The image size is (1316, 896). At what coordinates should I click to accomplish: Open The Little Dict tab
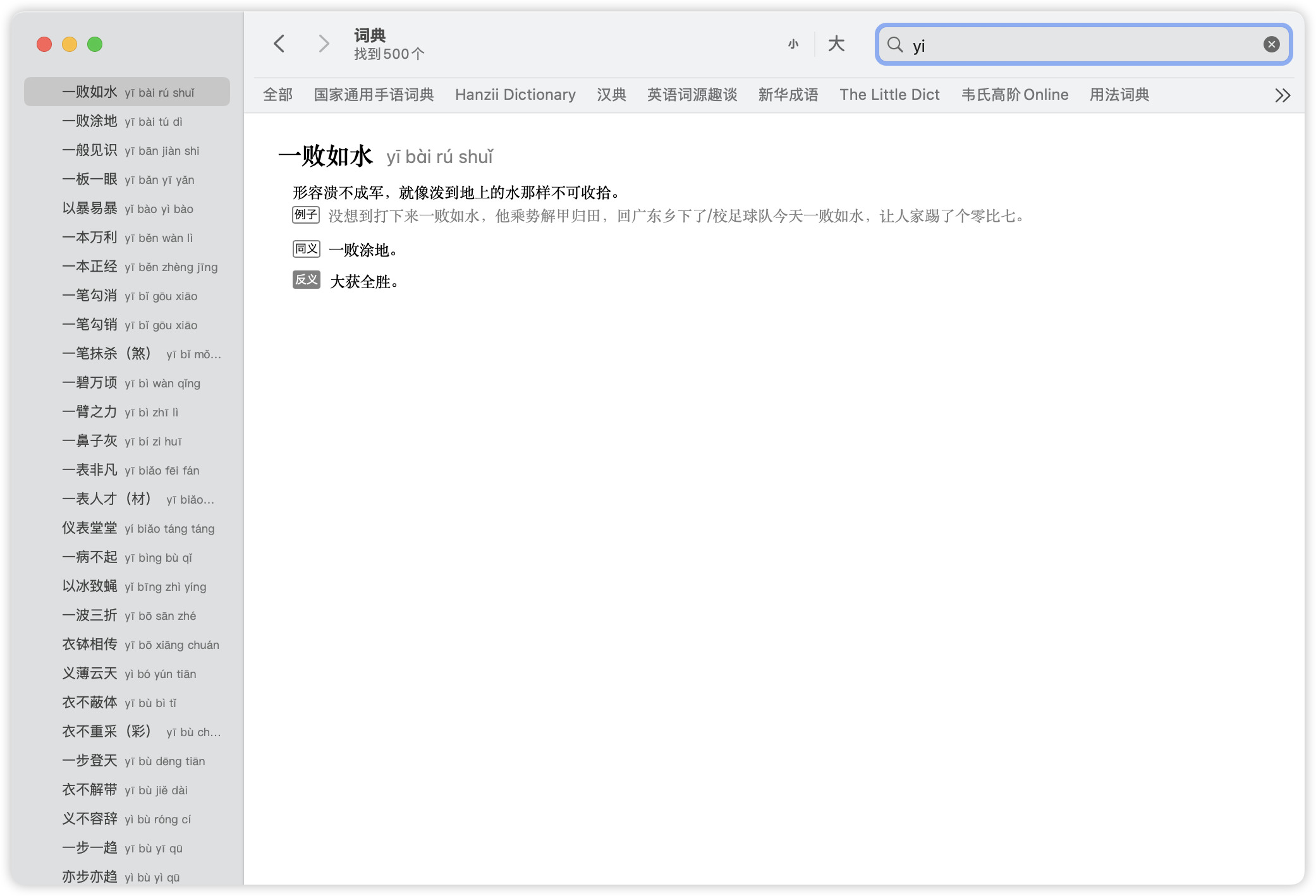889,95
